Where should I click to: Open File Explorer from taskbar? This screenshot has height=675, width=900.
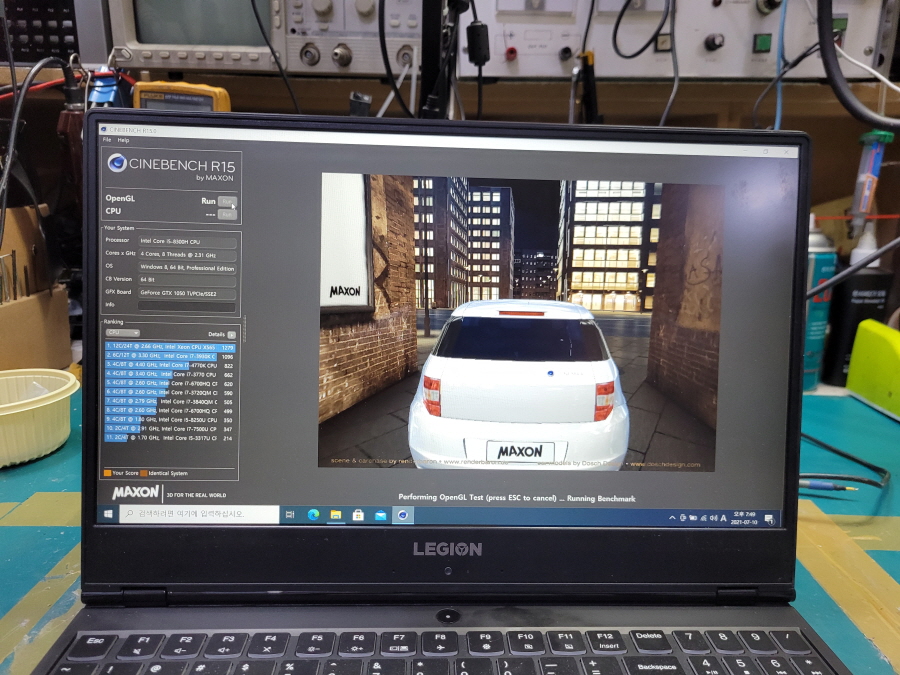pos(336,515)
